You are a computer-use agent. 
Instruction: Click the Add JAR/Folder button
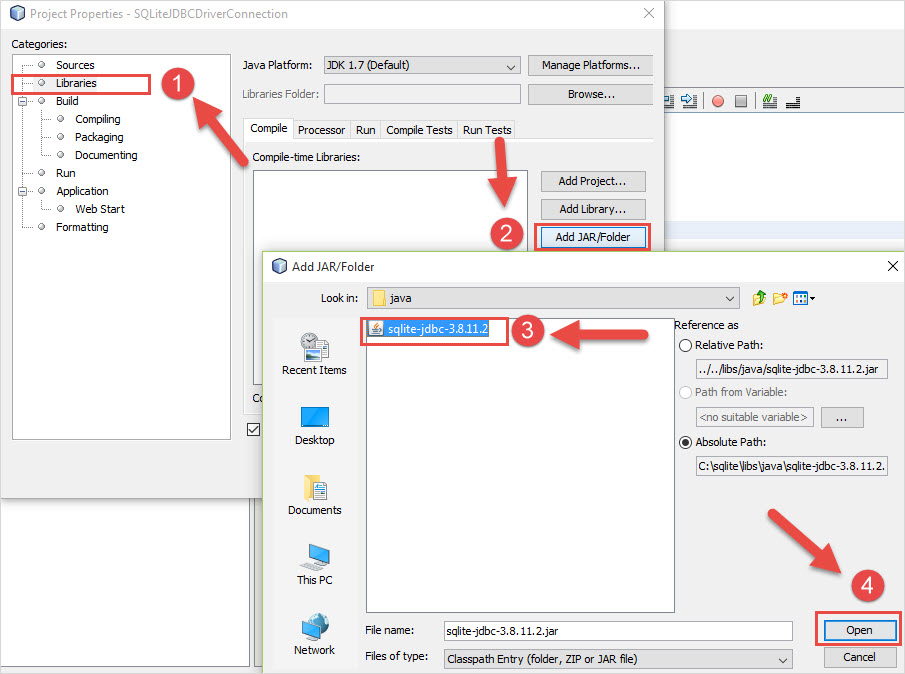(593, 237)
